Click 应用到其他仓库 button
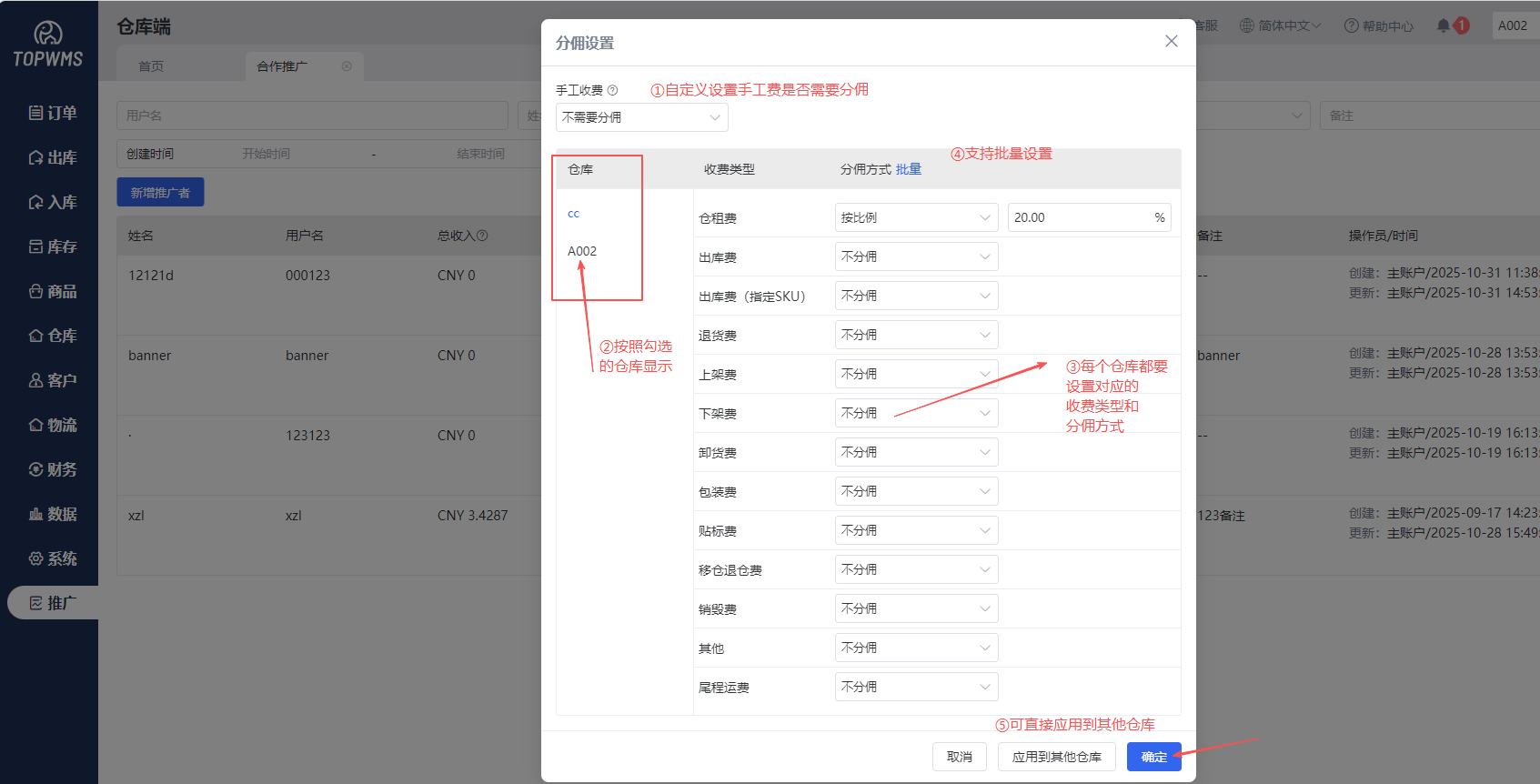The image size is (1540, 784). pos(1056,757)
